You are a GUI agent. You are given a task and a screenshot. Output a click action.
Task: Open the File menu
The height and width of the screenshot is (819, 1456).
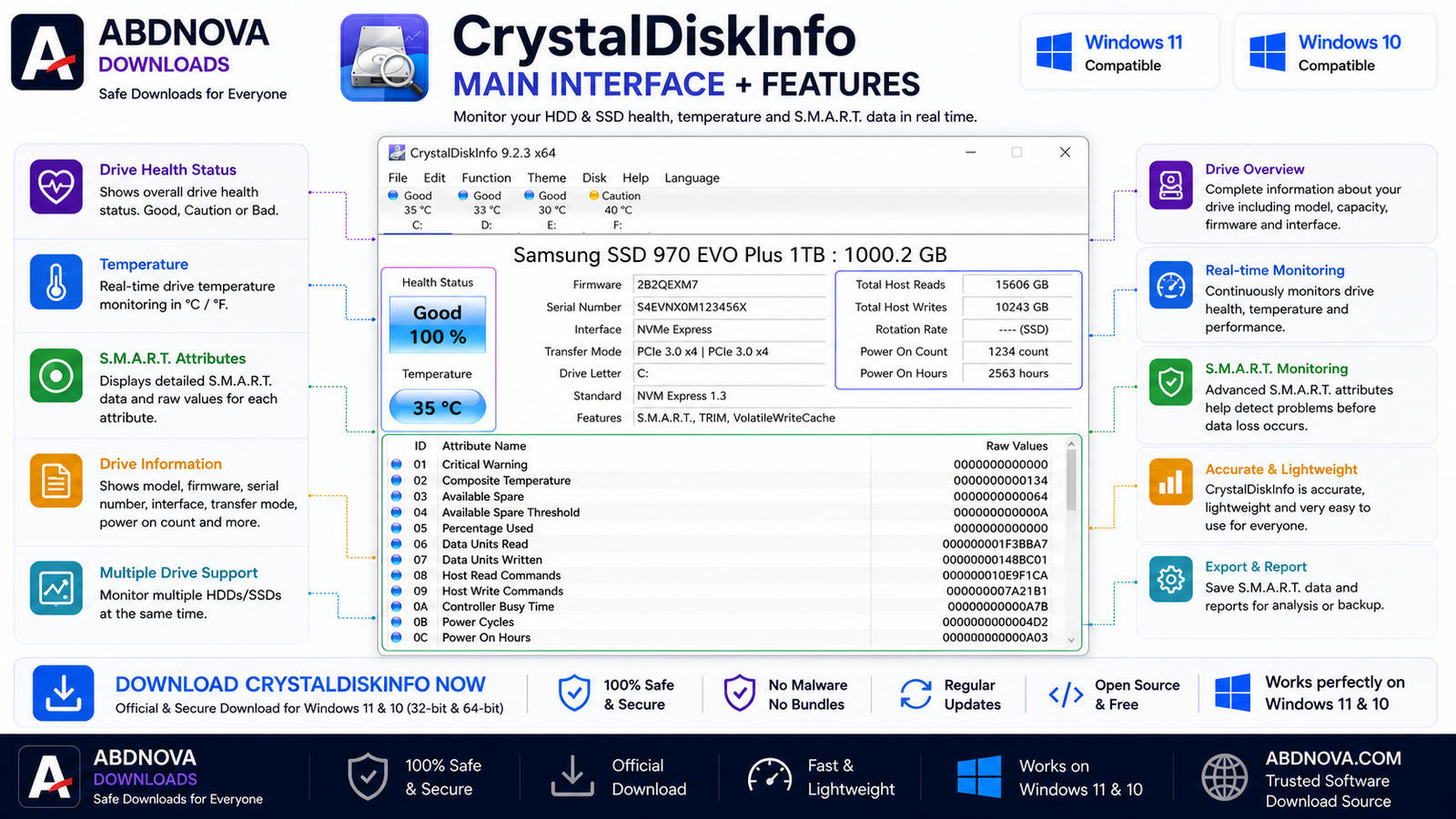(x=398, y=177)
